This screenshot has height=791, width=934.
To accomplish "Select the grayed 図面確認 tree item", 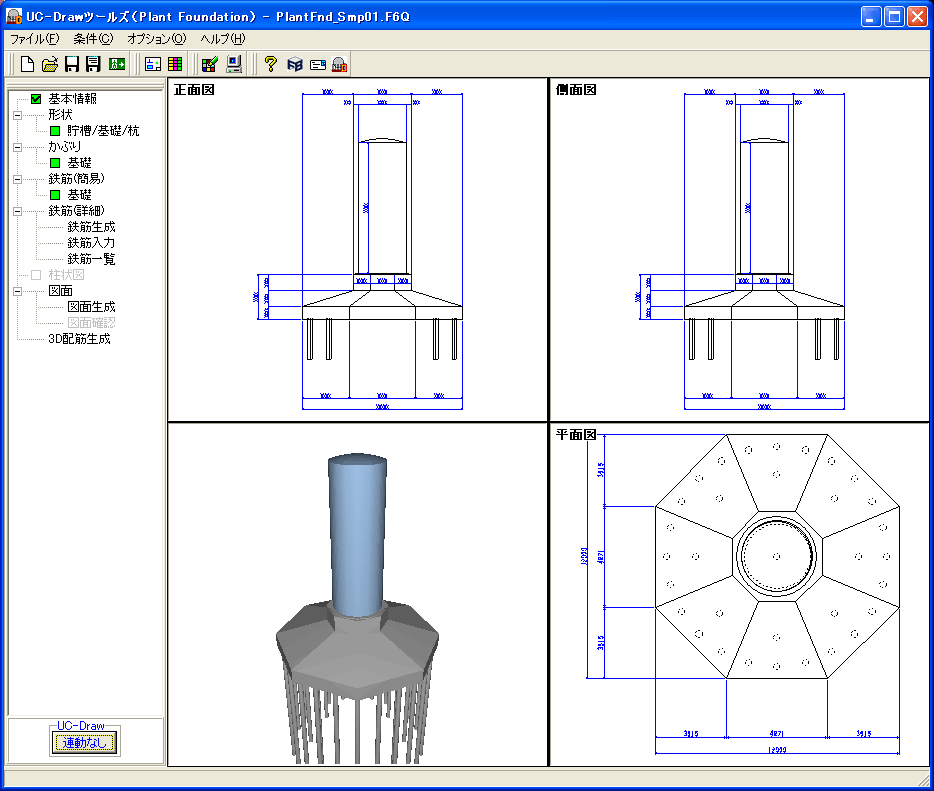I will click(91, 323).
